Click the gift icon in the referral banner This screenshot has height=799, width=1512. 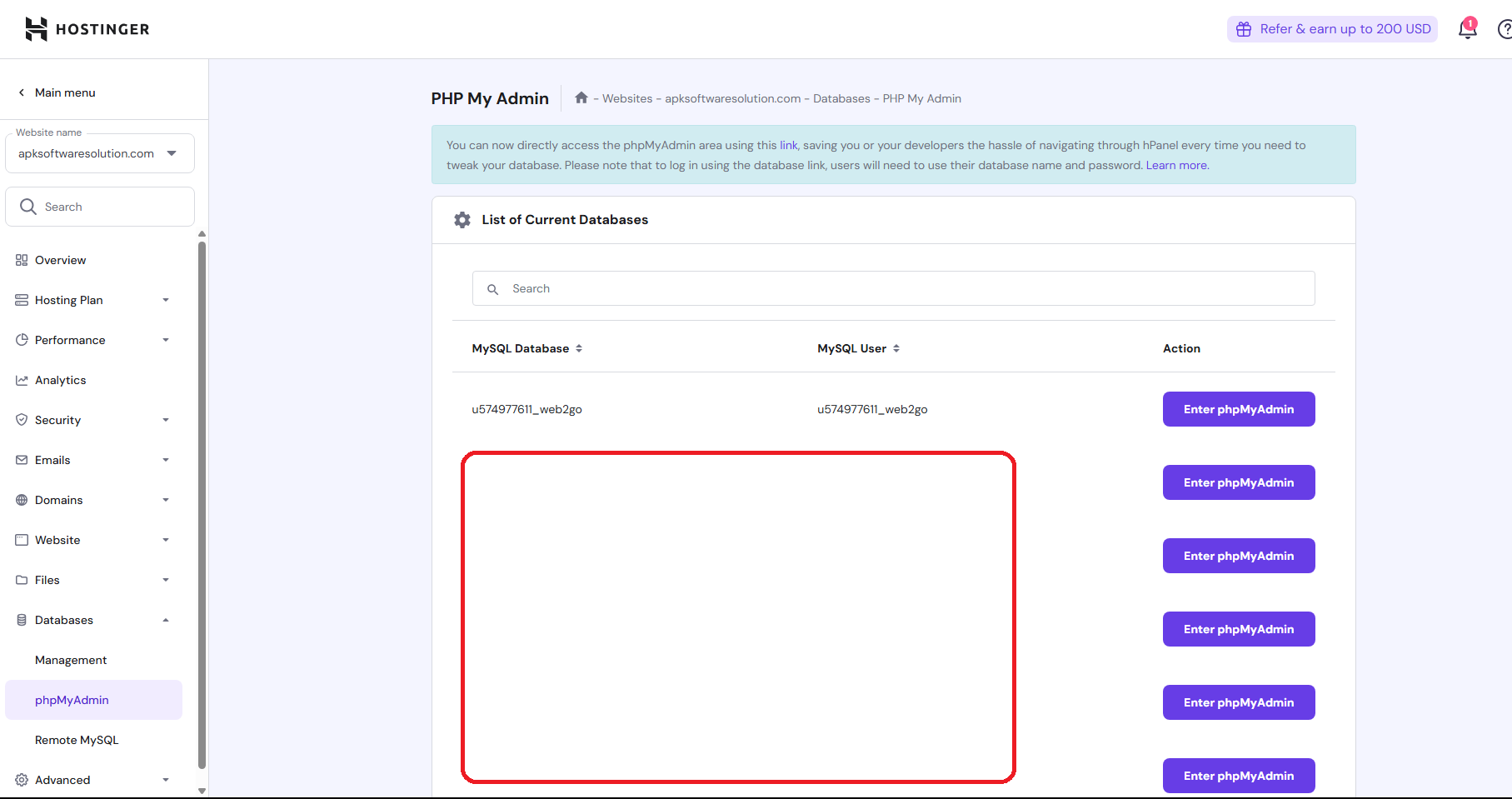[1244, 29]
